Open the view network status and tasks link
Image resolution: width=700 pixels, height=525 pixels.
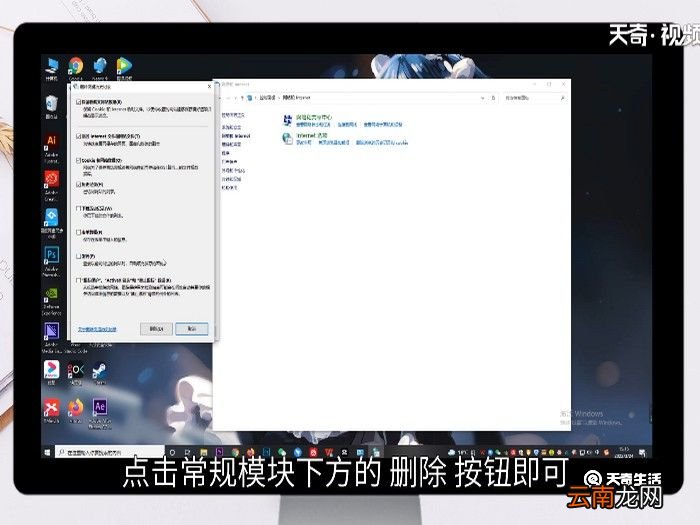(x=313, y=125)
